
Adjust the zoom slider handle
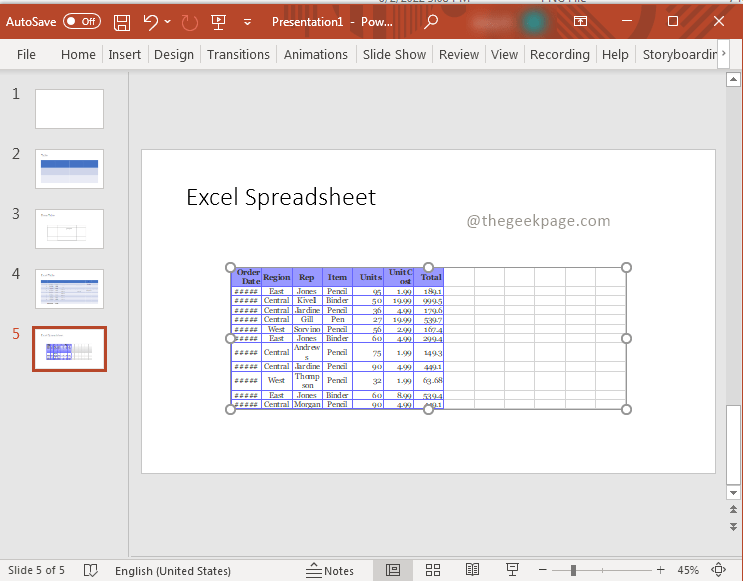573,570
